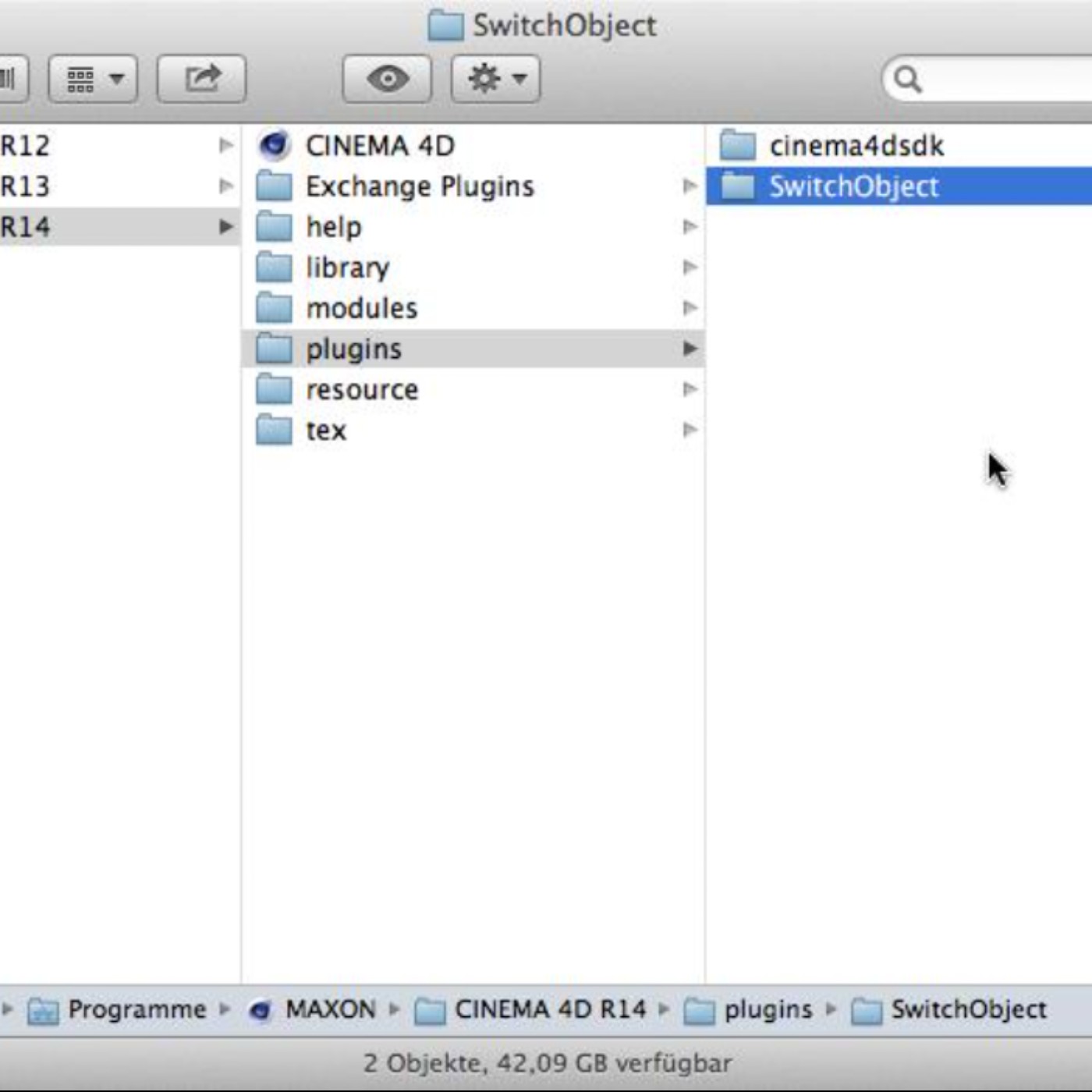The height and width of the screenshot is (1092, 1092).
Task: Click the Share toolbar button
Action: point(202,79)
